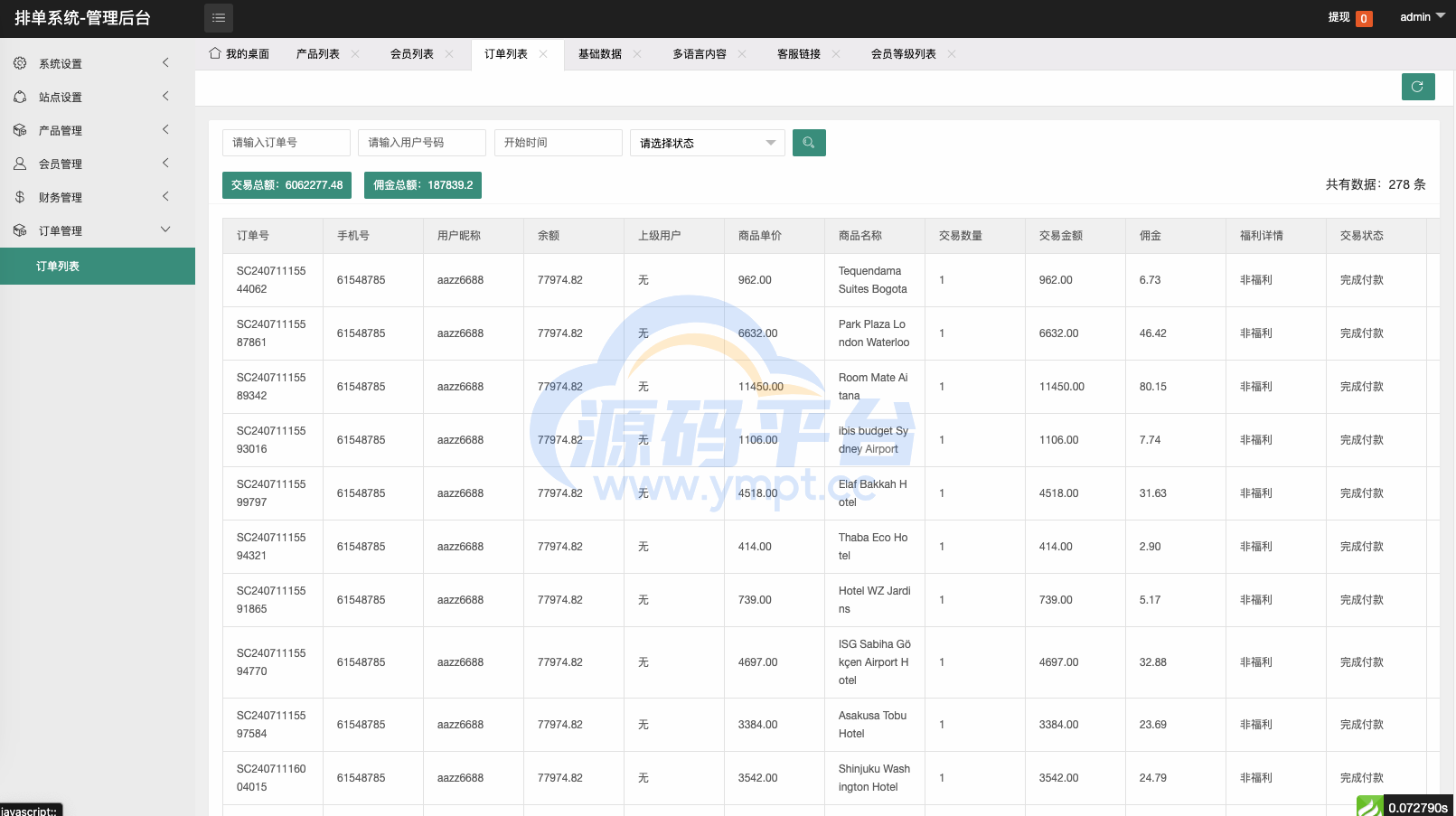Screen dimensions: 1456x816
Task: Switch to 会员等级列表 tab
Action: coord(904,54)
